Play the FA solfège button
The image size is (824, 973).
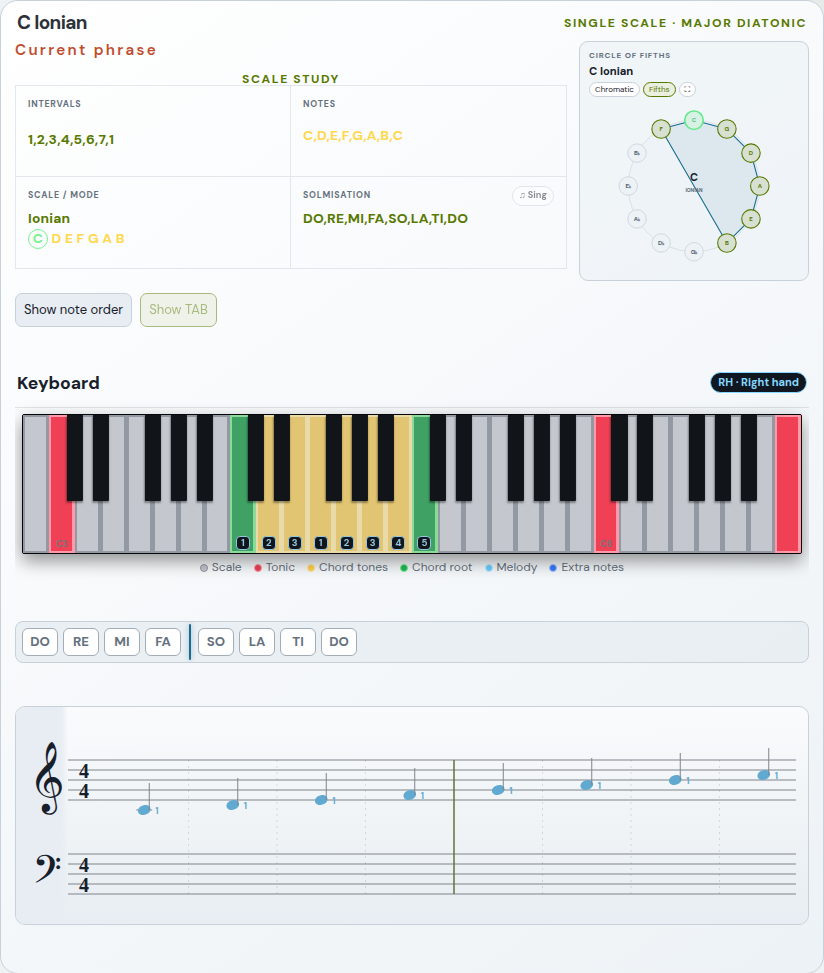163,642
